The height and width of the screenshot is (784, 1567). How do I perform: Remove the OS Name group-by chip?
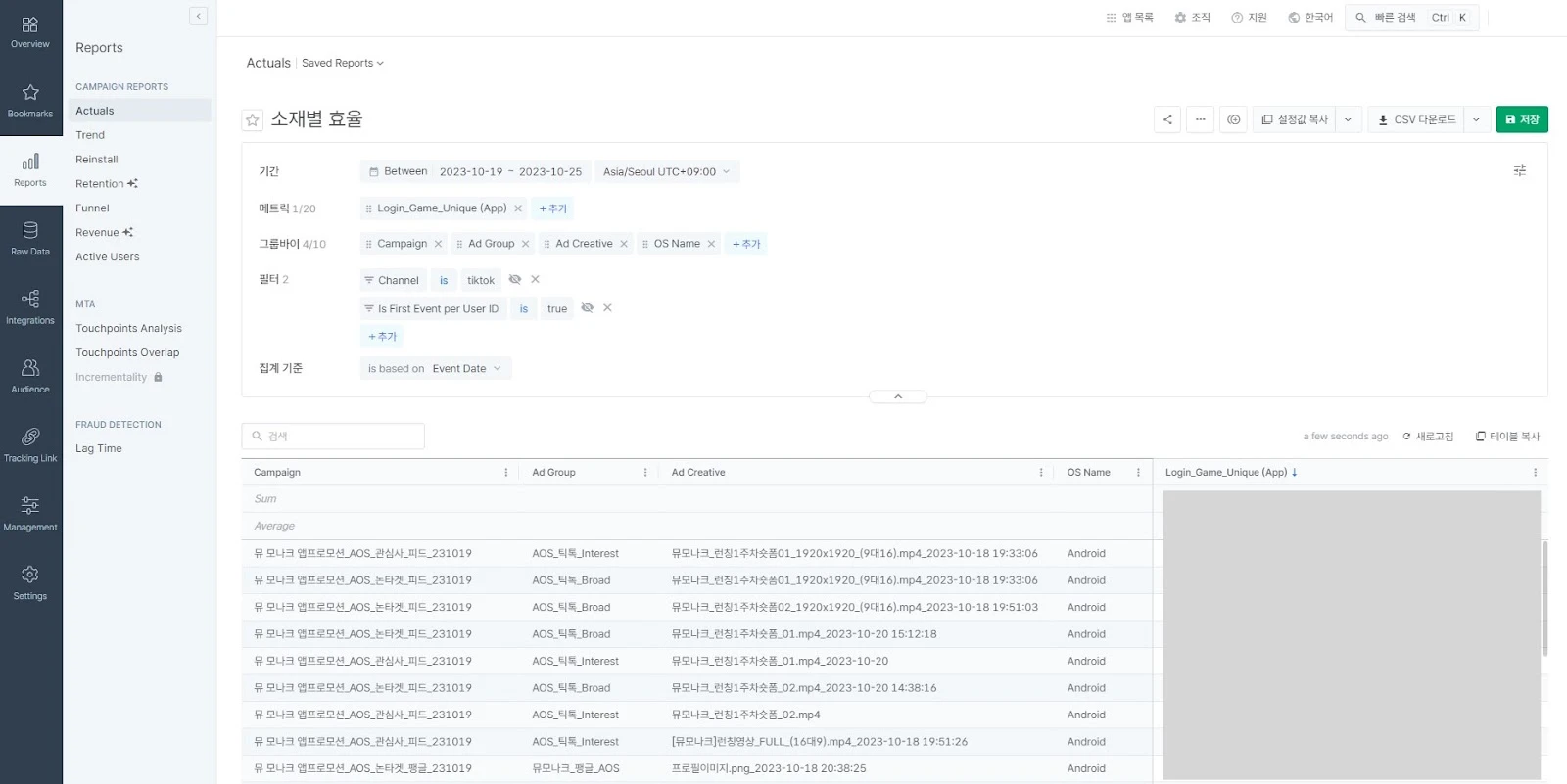tap(711, 244)
